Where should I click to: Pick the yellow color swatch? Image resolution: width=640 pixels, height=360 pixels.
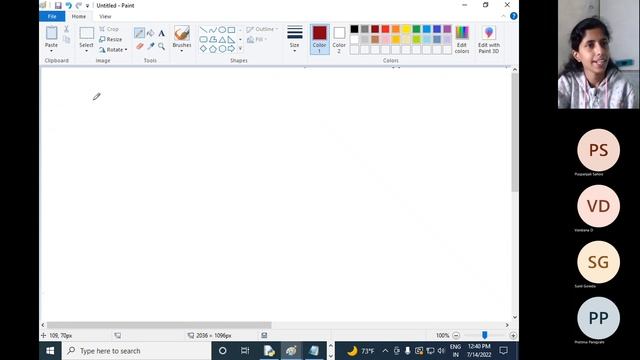(406, 29)
